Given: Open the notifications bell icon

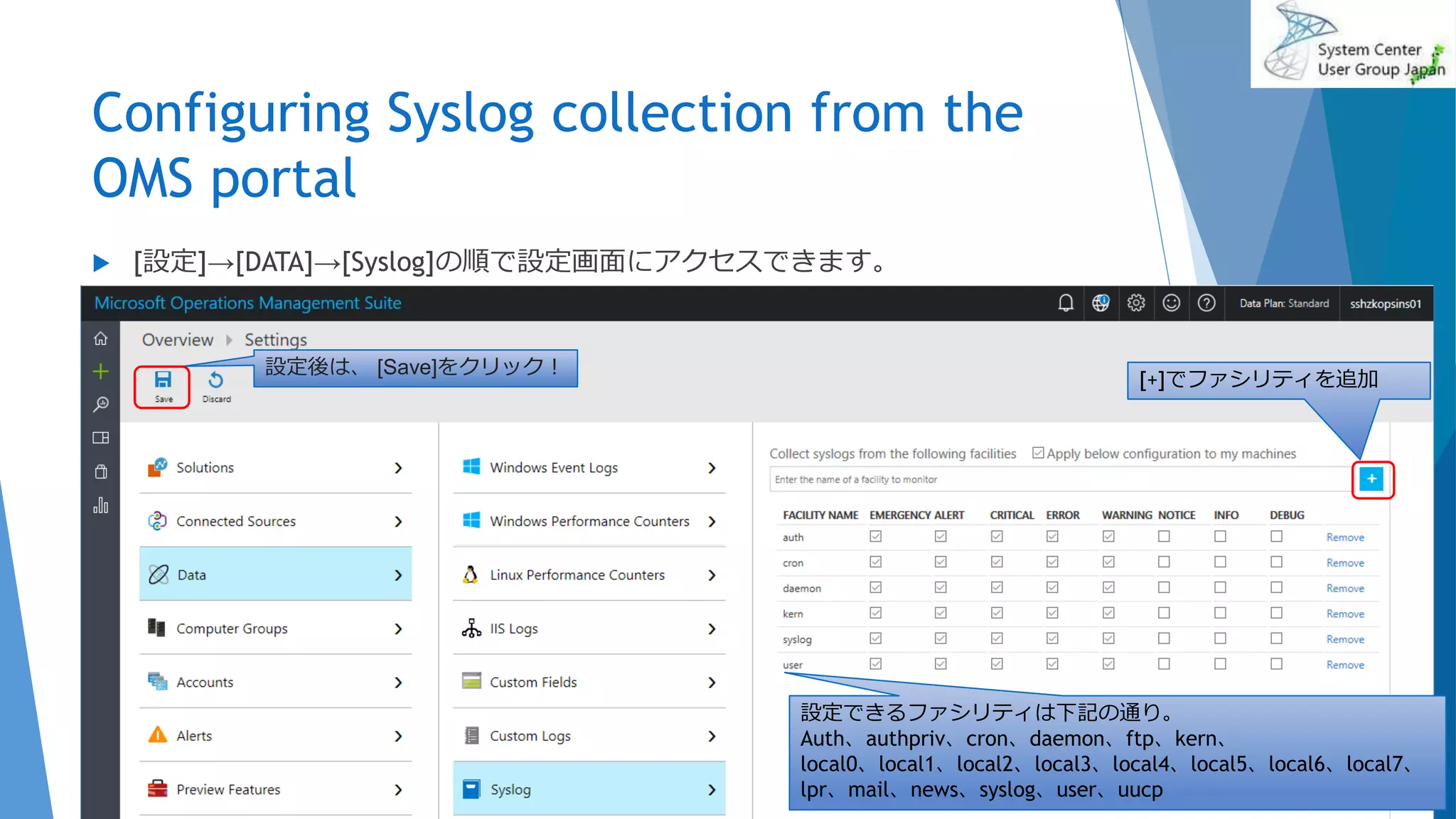Looking at the screenshot, I should click(1066, 304).
